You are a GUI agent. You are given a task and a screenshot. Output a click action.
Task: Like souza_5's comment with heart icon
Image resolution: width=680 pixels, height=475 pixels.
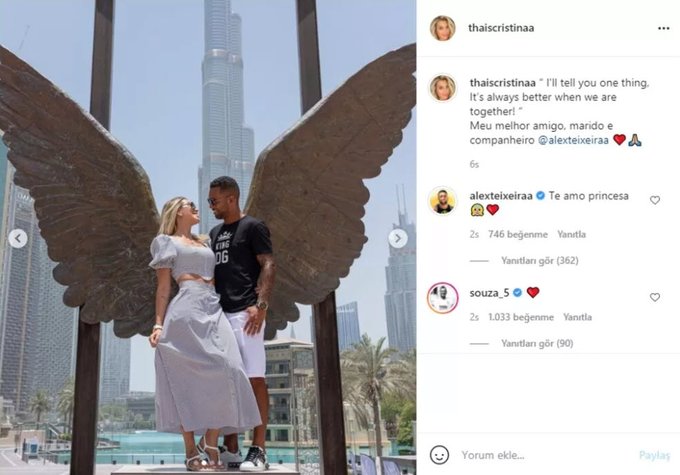click(x=654, y=297)
